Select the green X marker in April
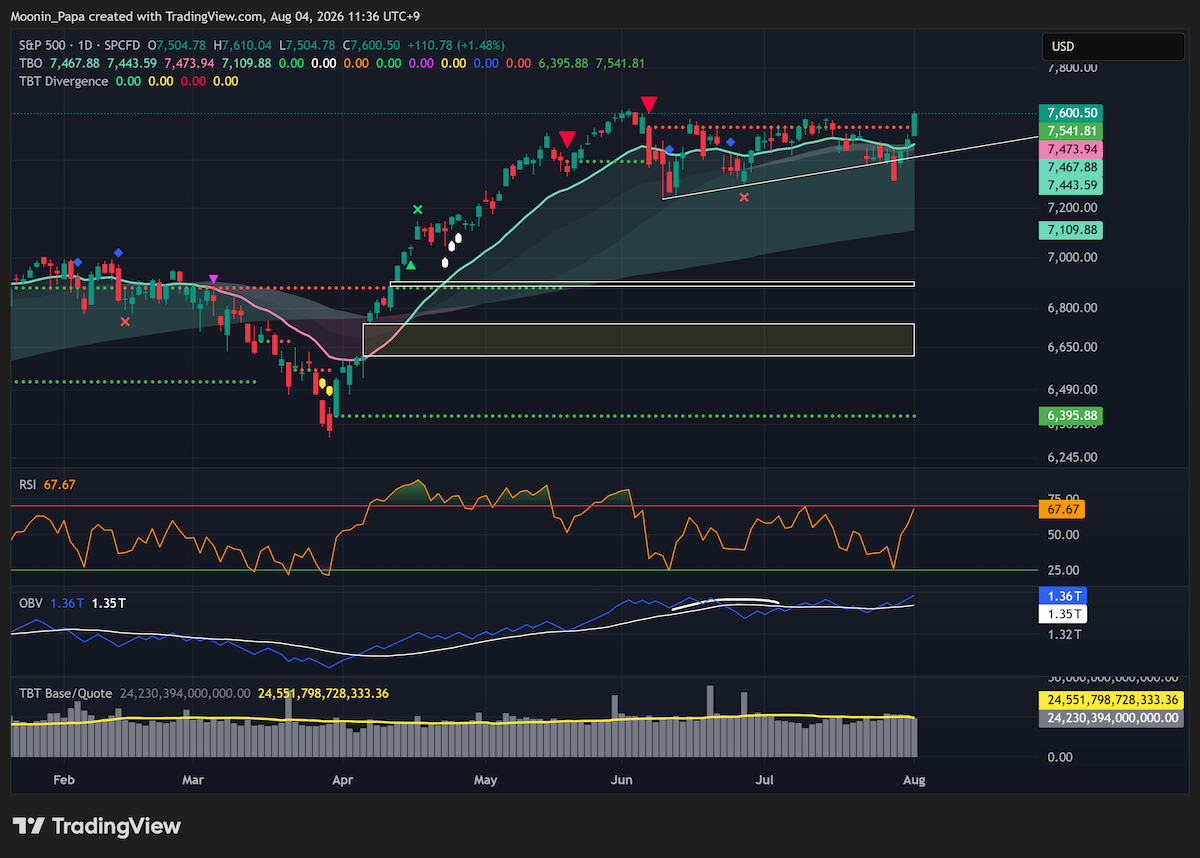The height and width of the screenshot is (858, 1200). point(418,209)
